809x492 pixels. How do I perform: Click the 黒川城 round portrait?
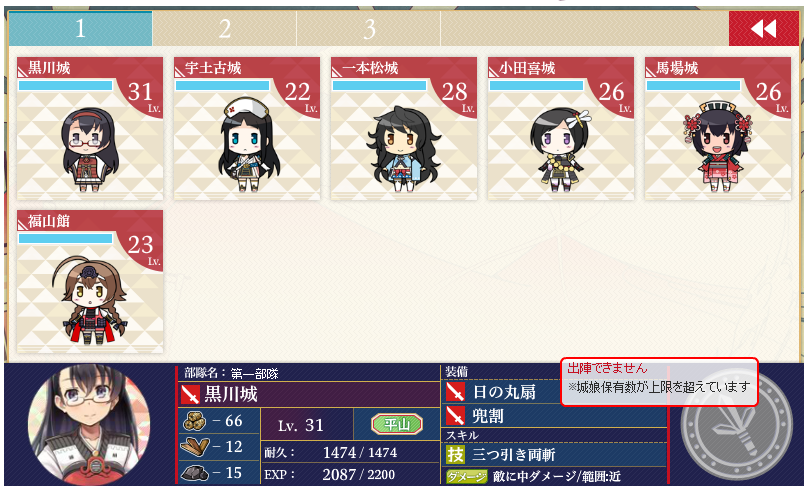[89, 425]
